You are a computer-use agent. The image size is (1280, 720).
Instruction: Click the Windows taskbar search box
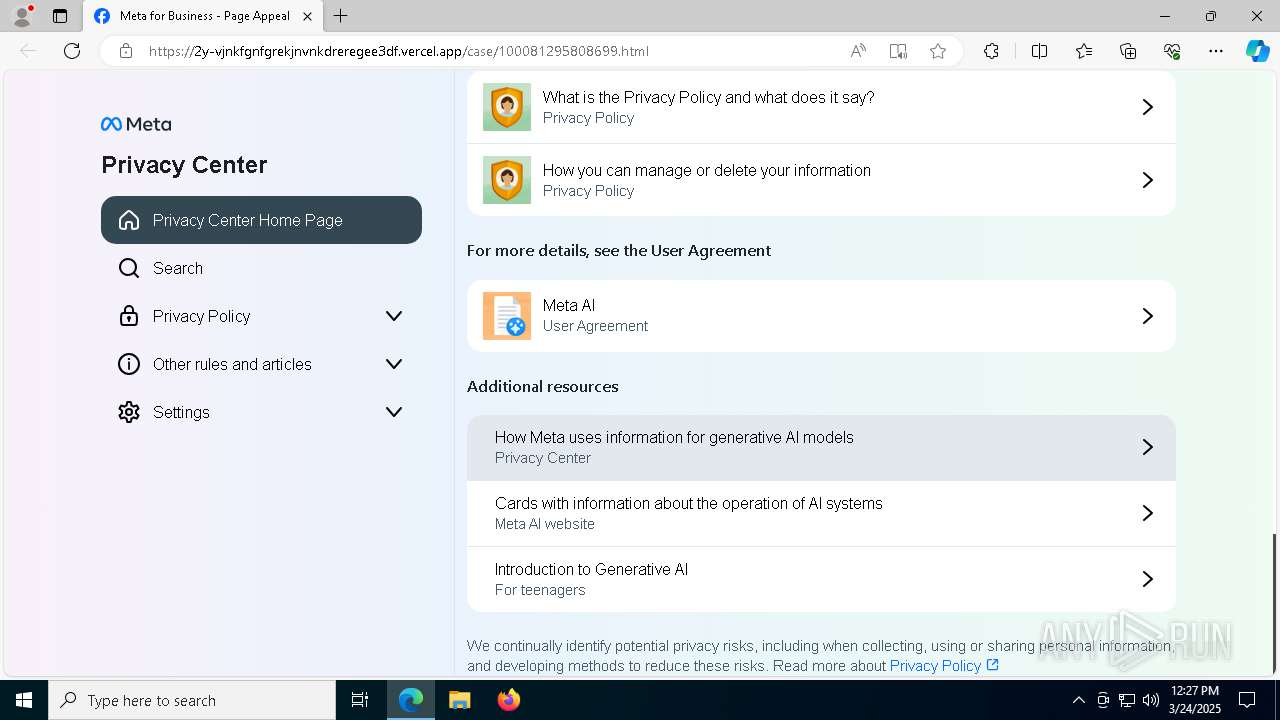tap(192, 700)
